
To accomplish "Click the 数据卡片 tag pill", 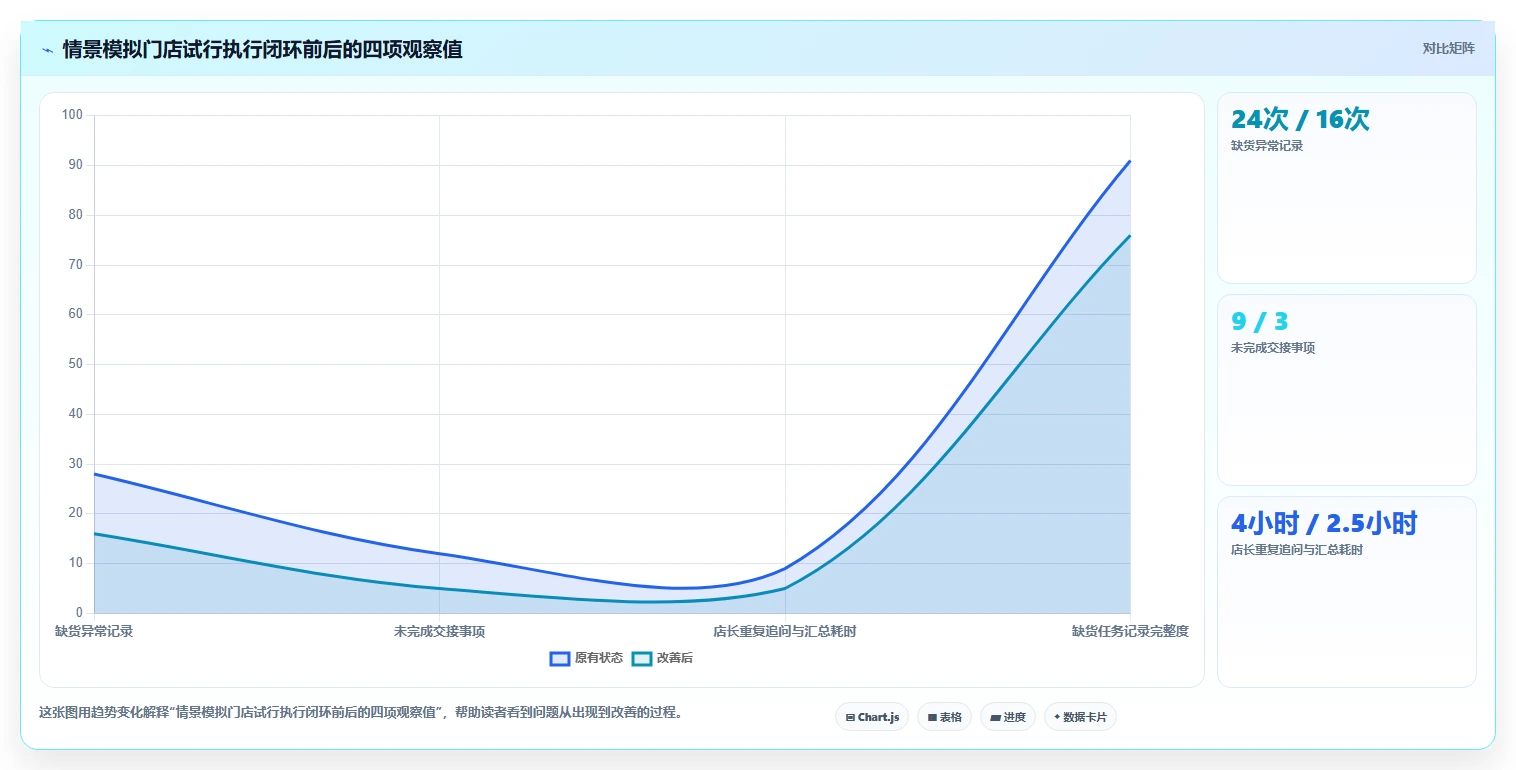I will click(x=1080, y=717).
